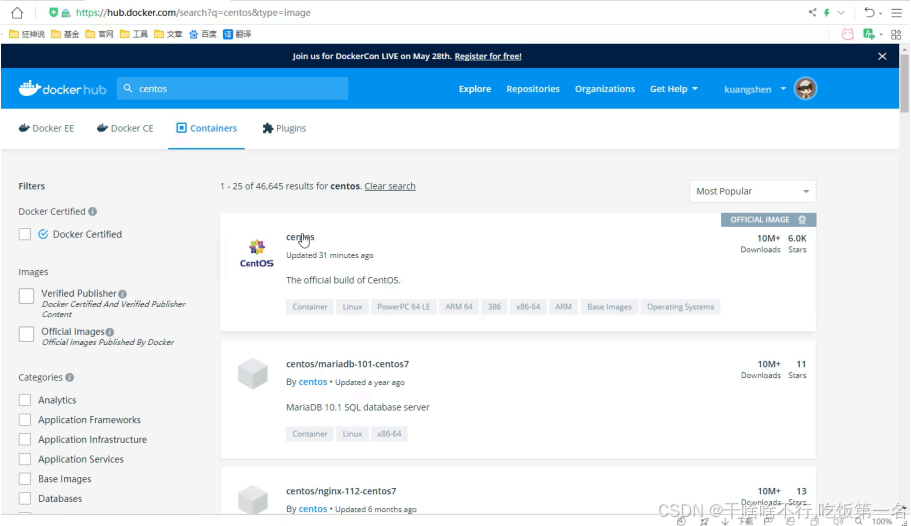Image resolution: width=911 pixels, height=526 pixels.
Task: Click the browser home icon
Action: click(x=17, y=12)
